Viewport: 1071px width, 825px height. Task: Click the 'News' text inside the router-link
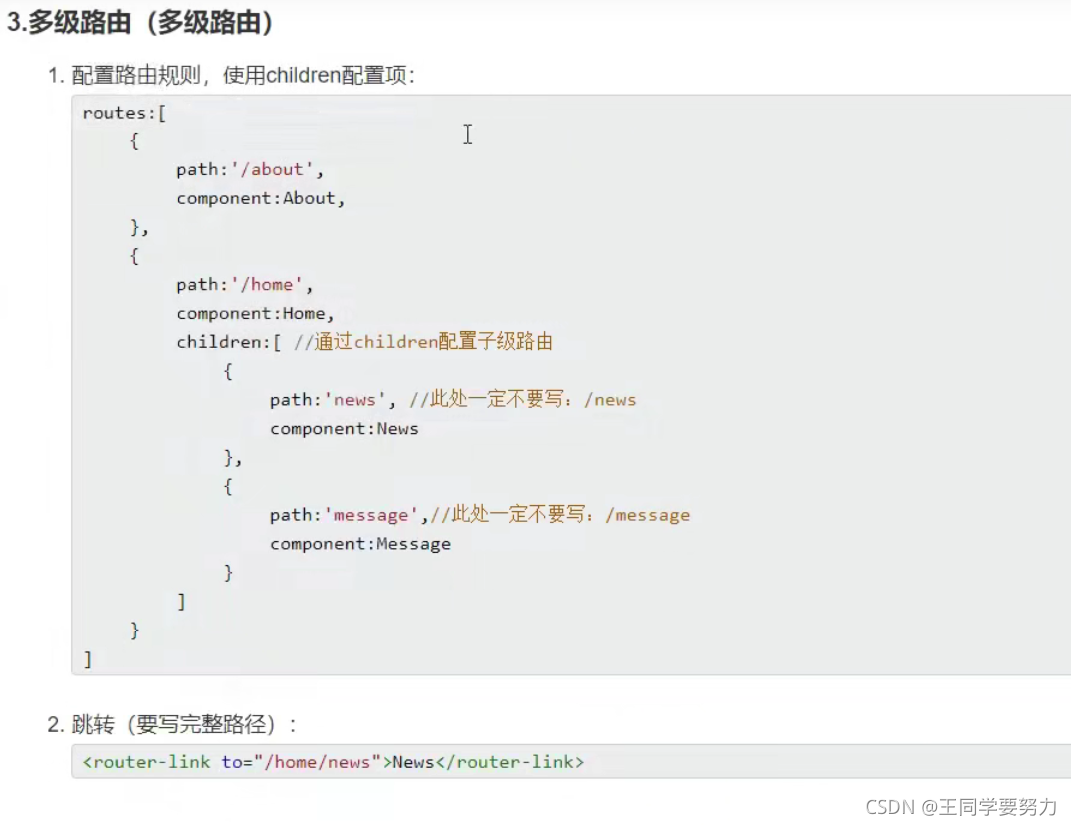click(413, 762)
